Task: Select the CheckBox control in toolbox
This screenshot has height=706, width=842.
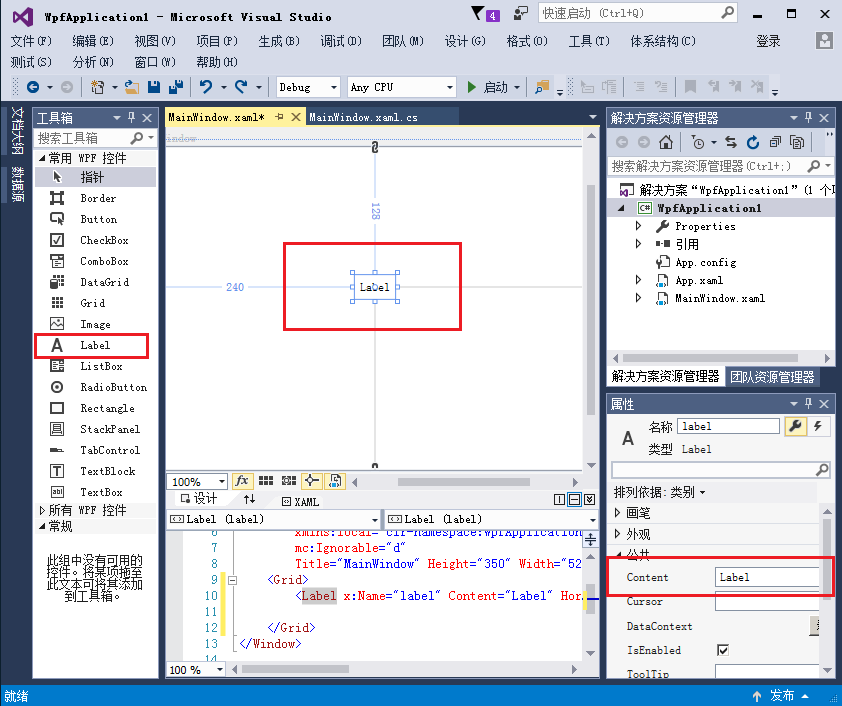Action: click(x=96, y=240)
